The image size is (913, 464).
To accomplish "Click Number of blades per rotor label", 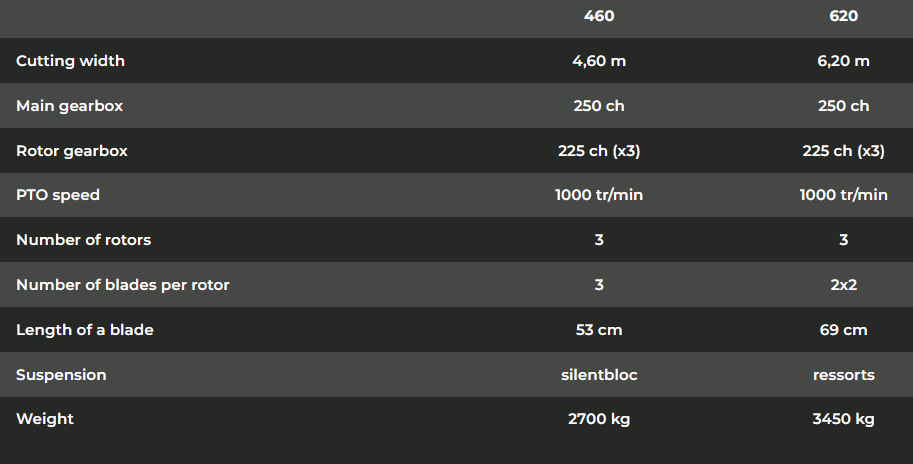I will (122, 285).
